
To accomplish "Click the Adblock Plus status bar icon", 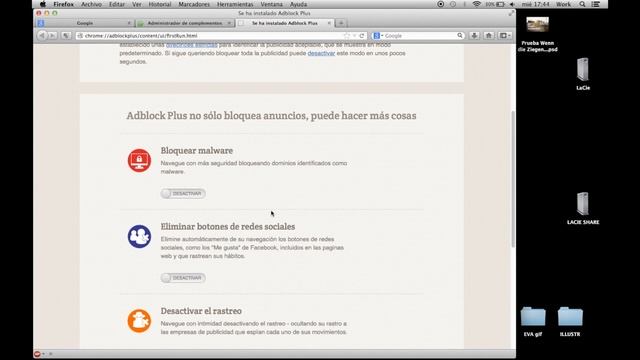I will (37, 354).
